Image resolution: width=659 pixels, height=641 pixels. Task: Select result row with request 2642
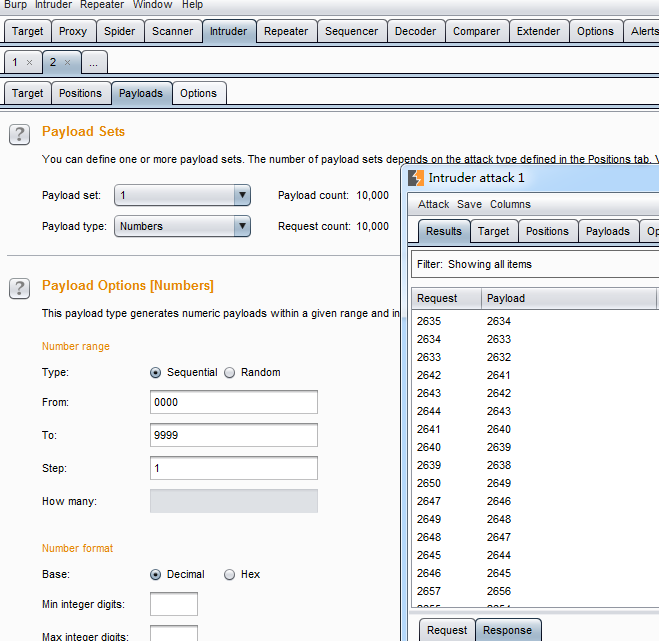535,375
